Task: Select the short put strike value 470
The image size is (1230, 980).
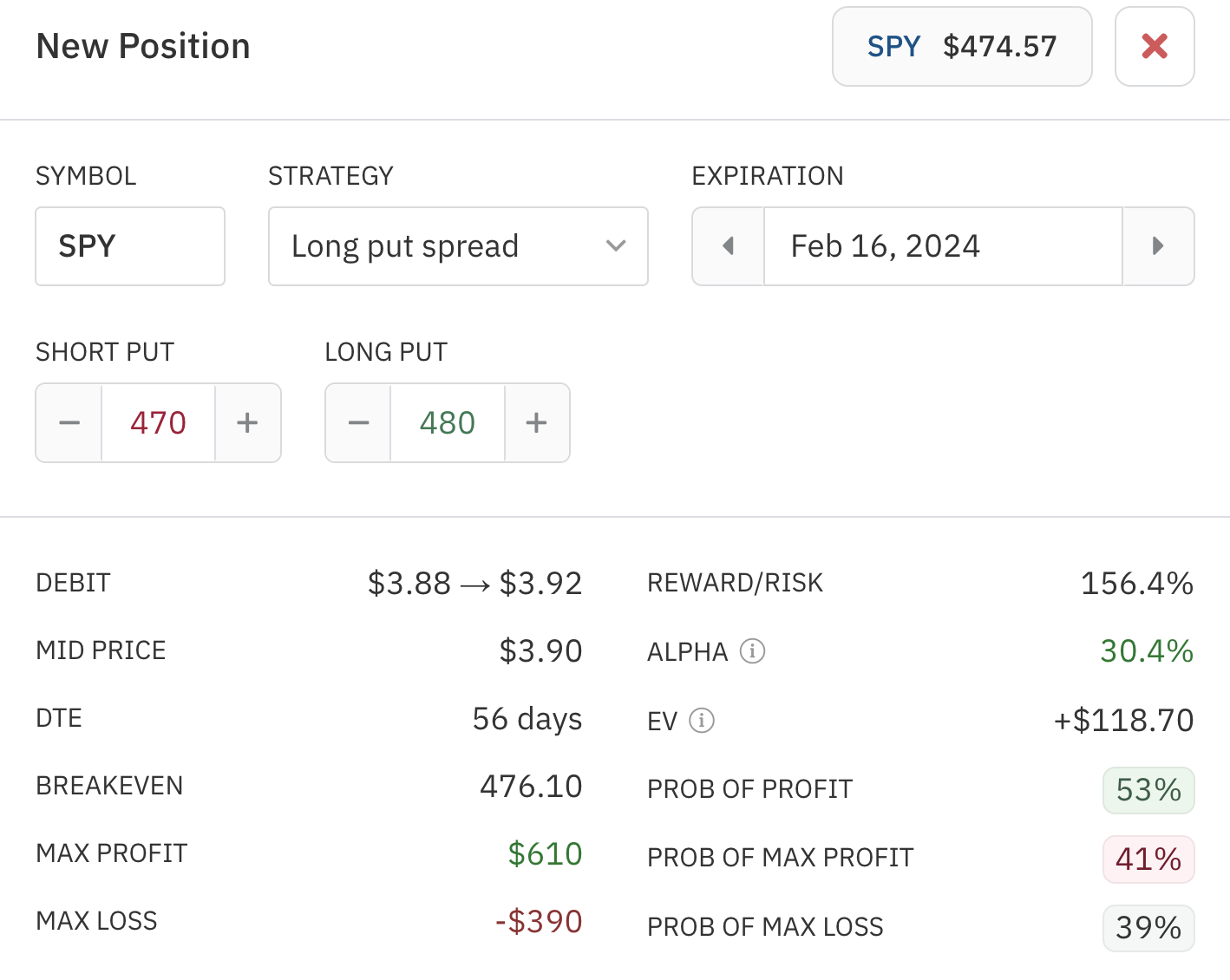Action: point(158,422)
